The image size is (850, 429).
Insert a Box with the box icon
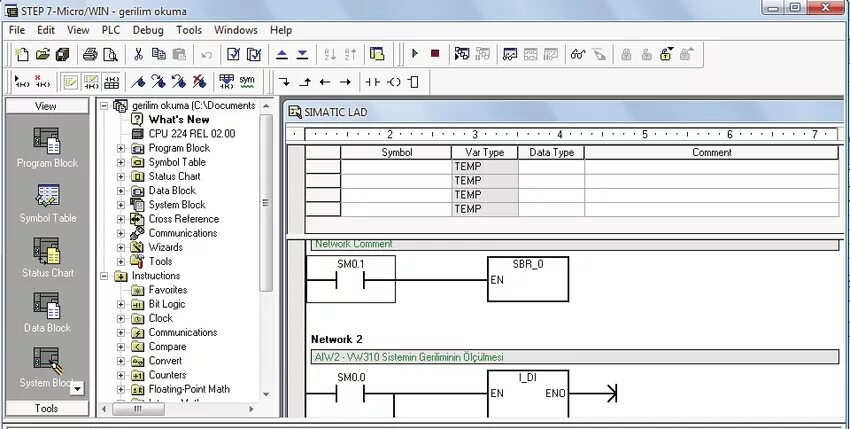click(x=414, y=82)
